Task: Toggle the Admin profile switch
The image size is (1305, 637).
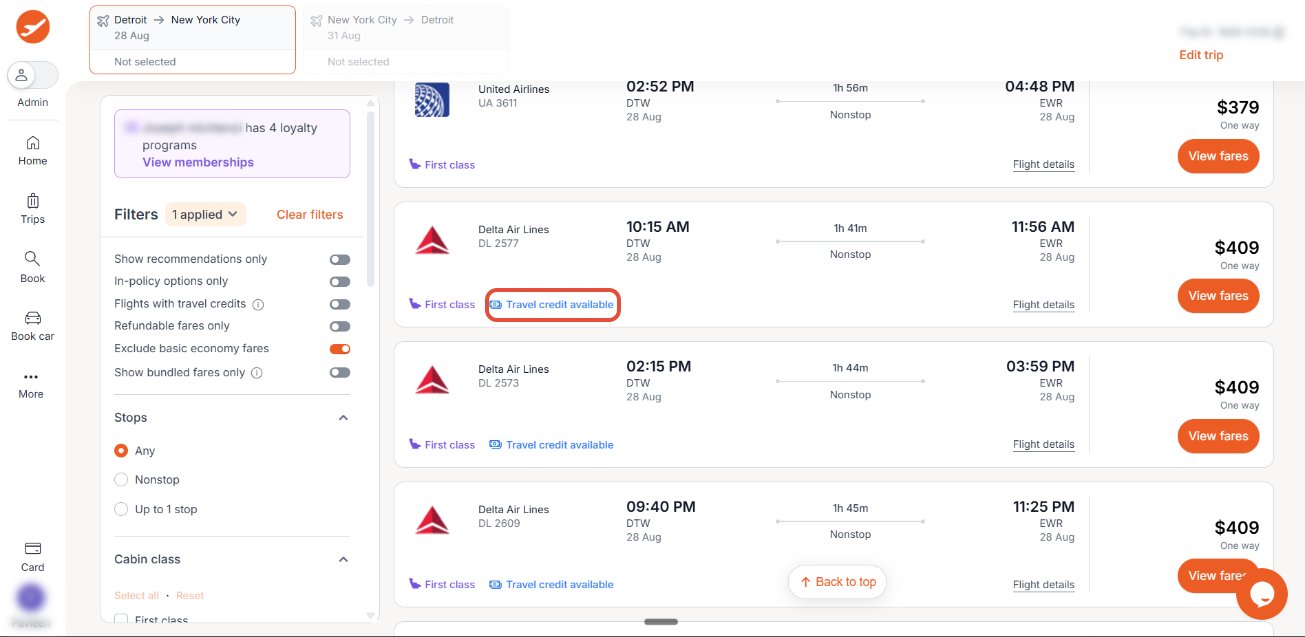Action: coord(33,75)
